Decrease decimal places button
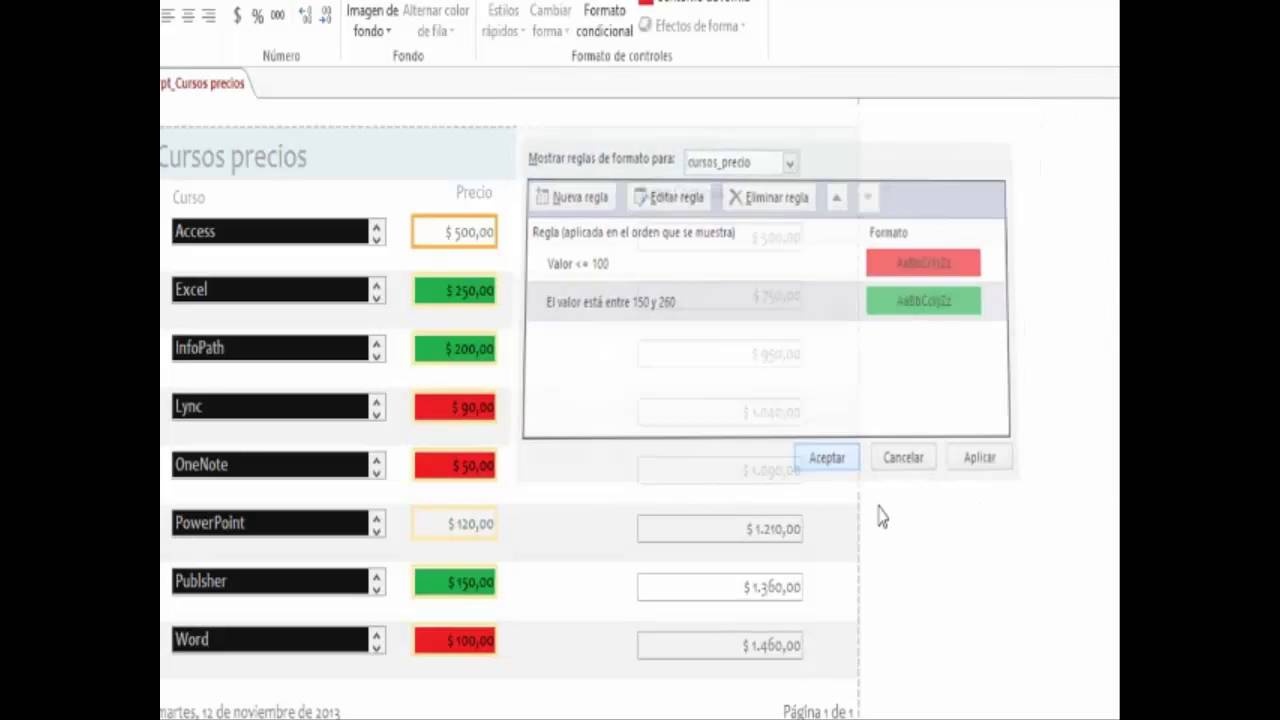The width and height of the screenshot is (1280, 720). (328, 16)
